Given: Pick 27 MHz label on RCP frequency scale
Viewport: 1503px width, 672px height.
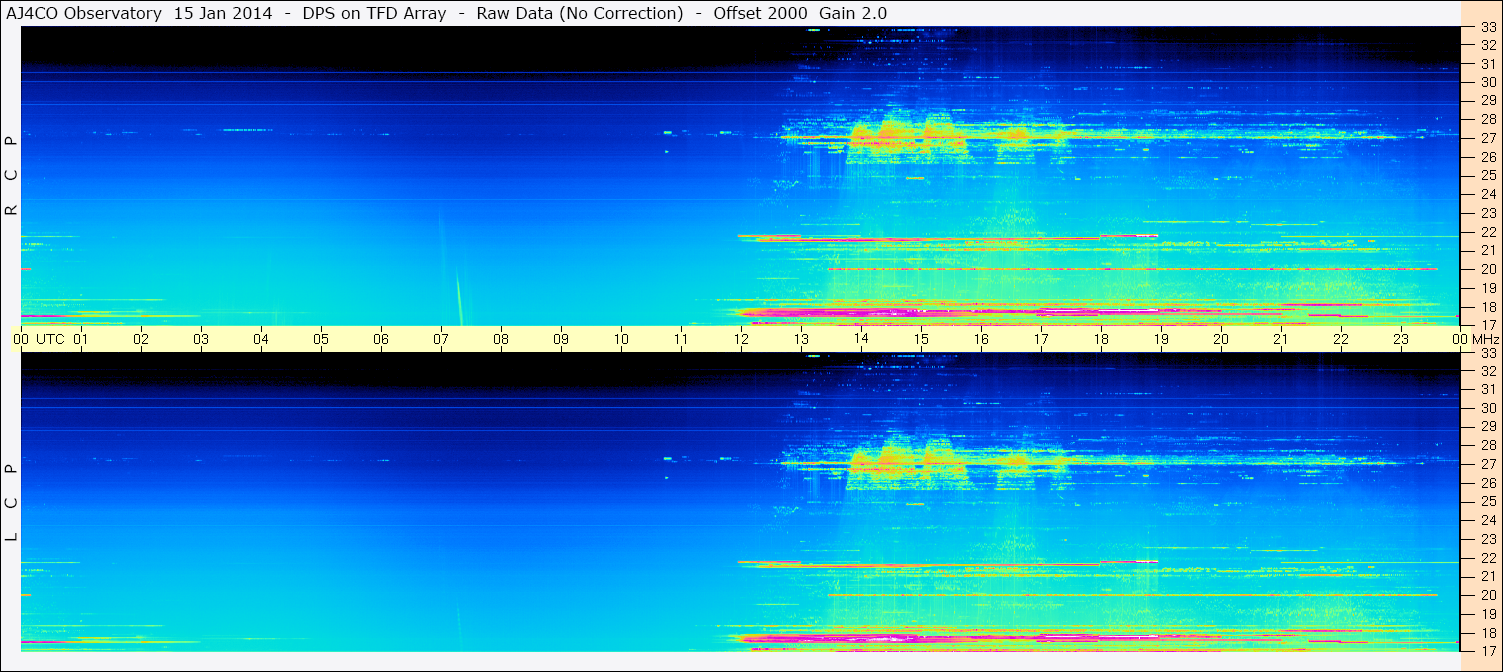Looking at the screenshot, I should point(1488,138).
